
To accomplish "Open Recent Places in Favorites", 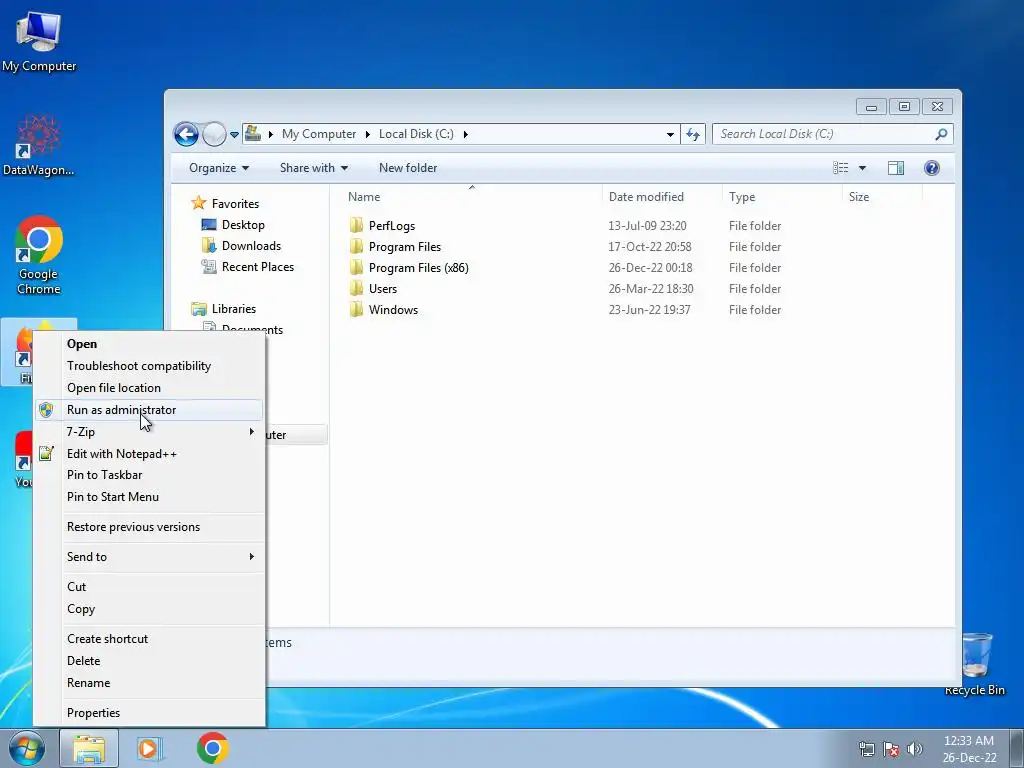I will [257, 266].
